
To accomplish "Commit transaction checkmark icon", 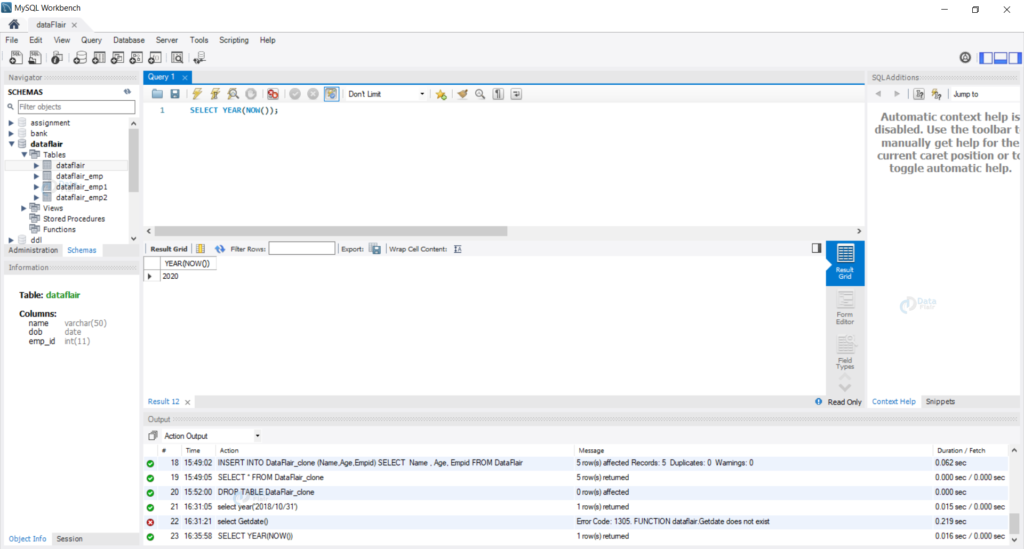I will click(295, 94).
